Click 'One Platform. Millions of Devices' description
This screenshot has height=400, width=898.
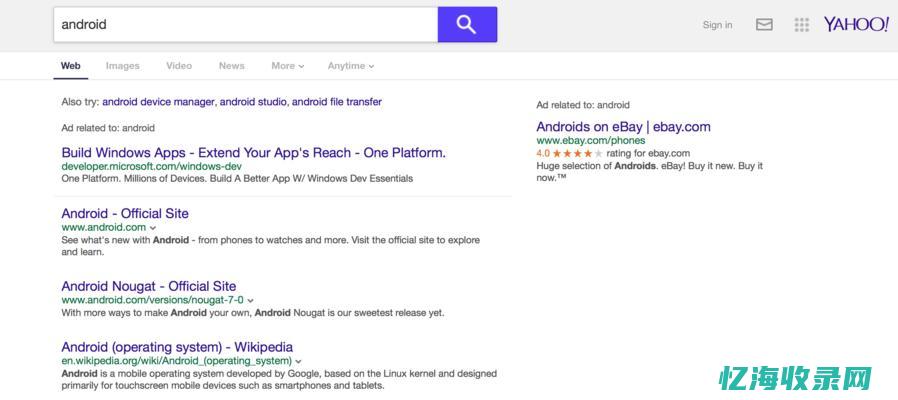point(237,178)
